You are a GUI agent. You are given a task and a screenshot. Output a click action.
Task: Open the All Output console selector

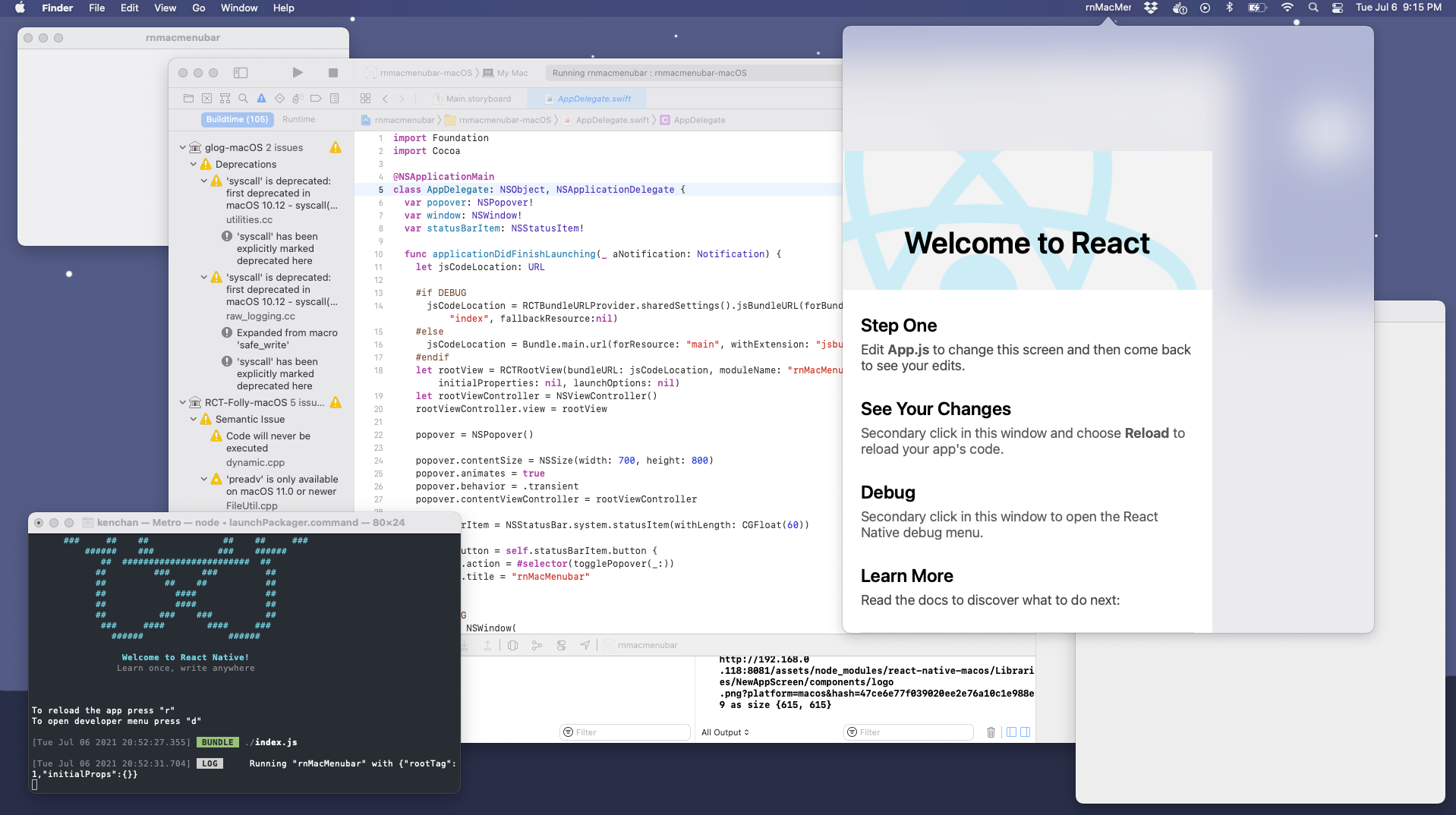coord(725,732)
